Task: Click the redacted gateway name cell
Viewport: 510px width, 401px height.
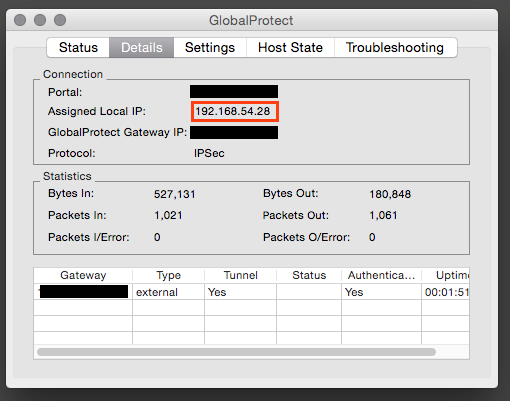Action: 84,291
